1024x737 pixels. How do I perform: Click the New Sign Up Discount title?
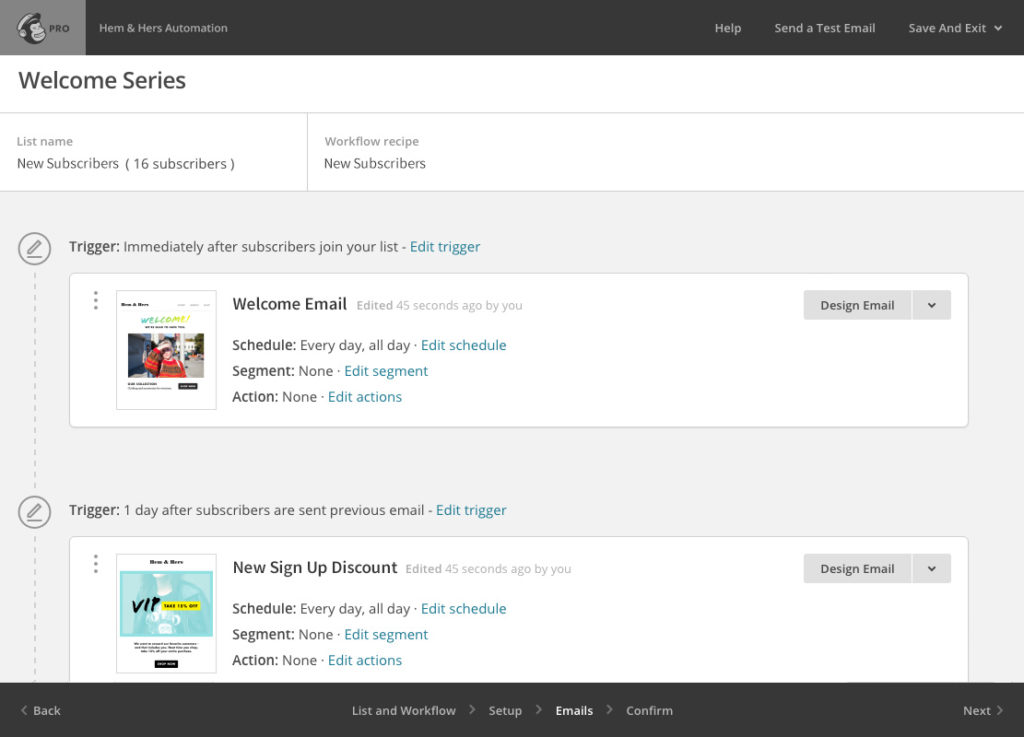315,568
